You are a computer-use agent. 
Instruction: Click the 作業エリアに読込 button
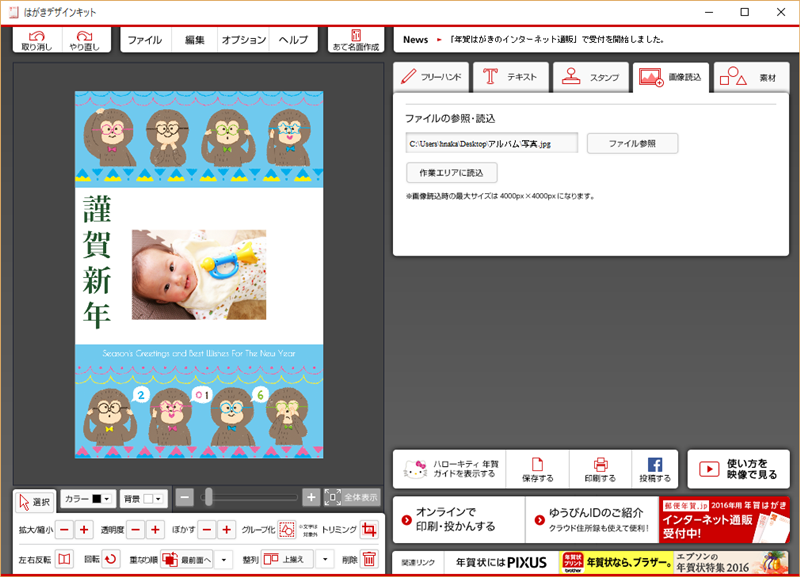coord(451,173)
